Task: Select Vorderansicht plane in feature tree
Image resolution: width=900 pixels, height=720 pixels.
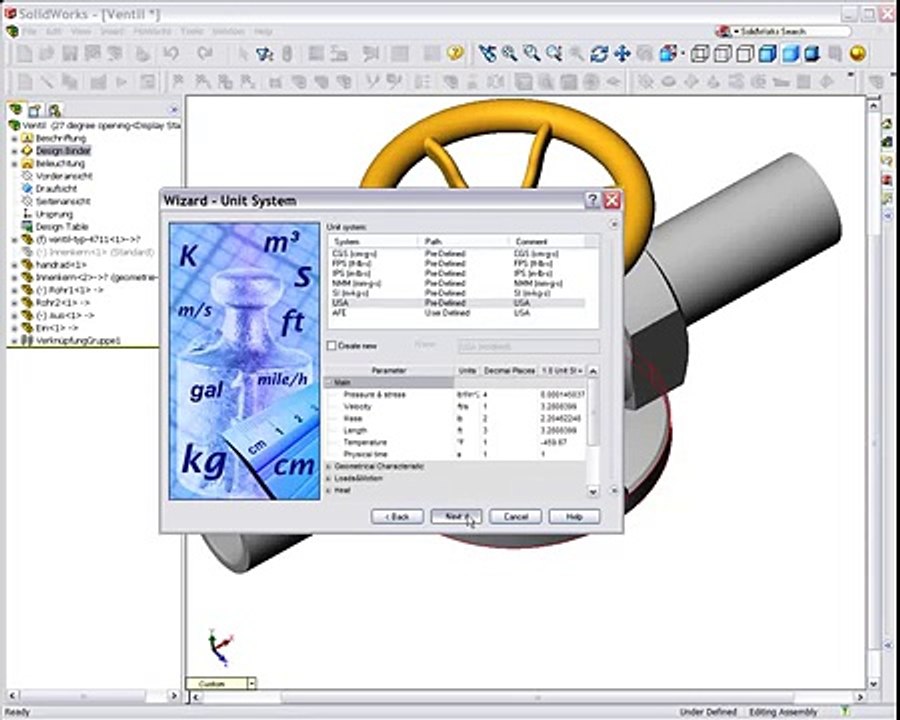Action: 64,176
